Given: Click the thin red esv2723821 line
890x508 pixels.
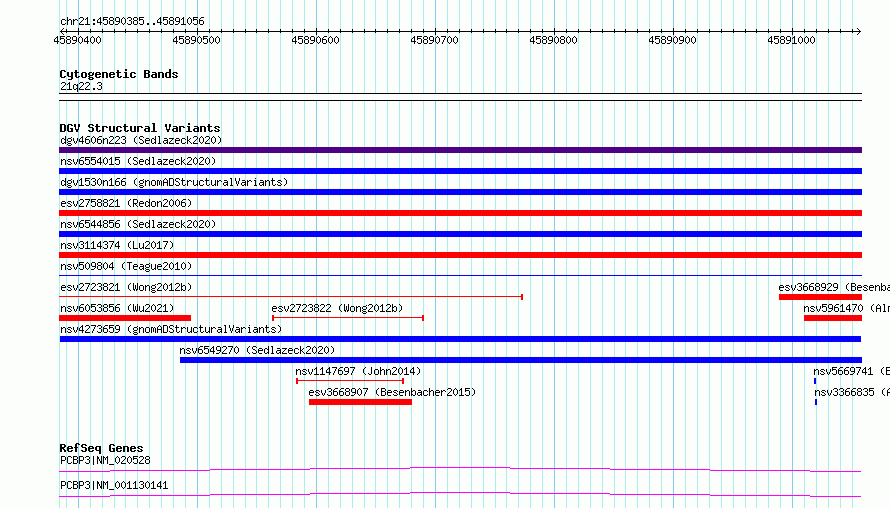Looking at the screenshot, I should coord(291,297).
